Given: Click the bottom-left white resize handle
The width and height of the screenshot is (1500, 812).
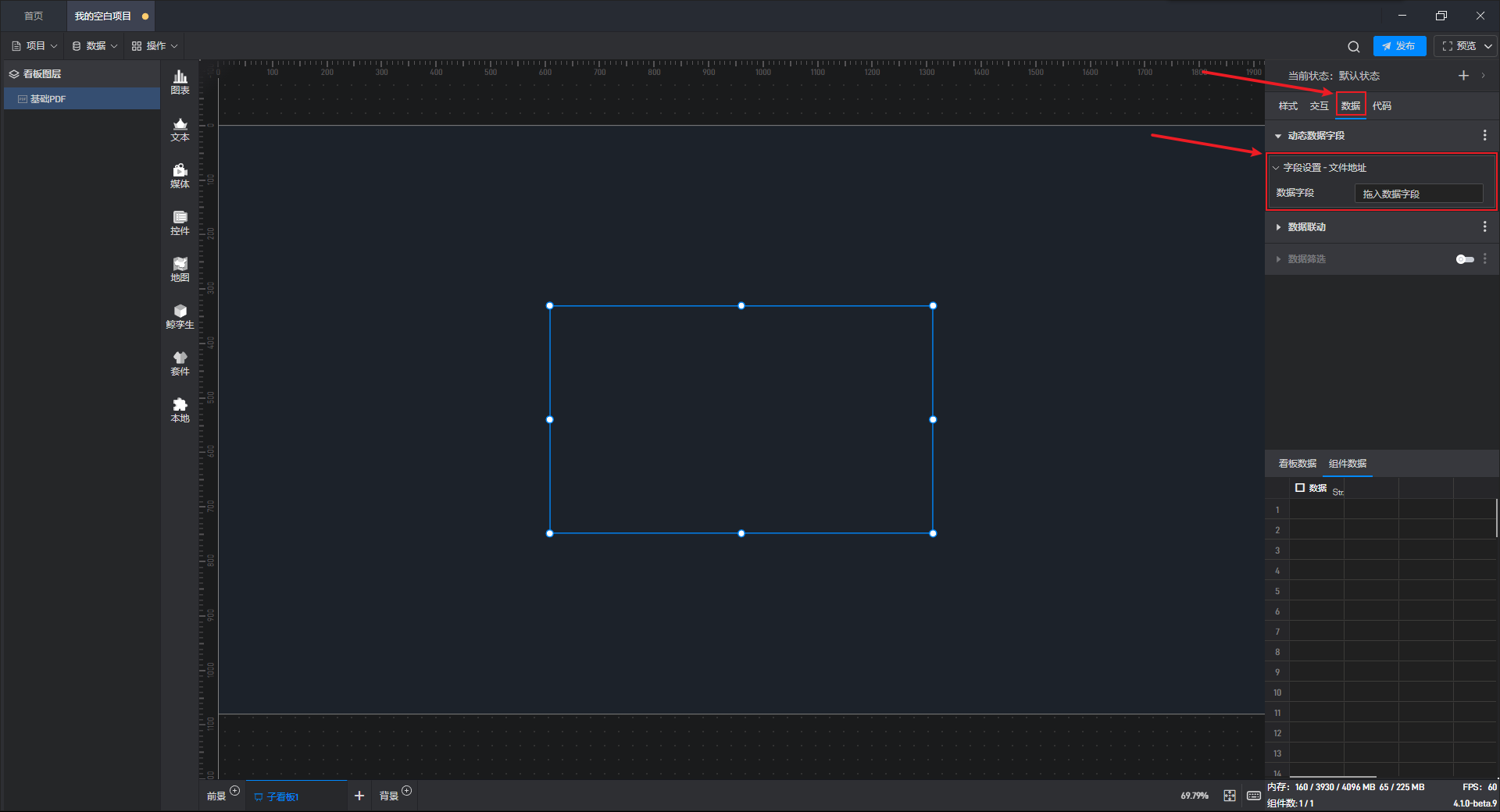Looking at the screenshot, I should pos(550,533).
